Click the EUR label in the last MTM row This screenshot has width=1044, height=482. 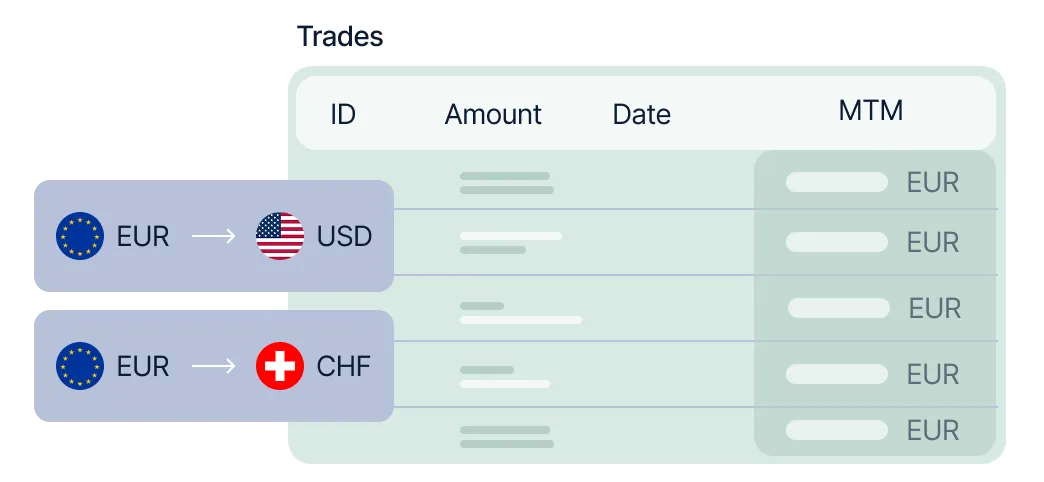point(933,431)
